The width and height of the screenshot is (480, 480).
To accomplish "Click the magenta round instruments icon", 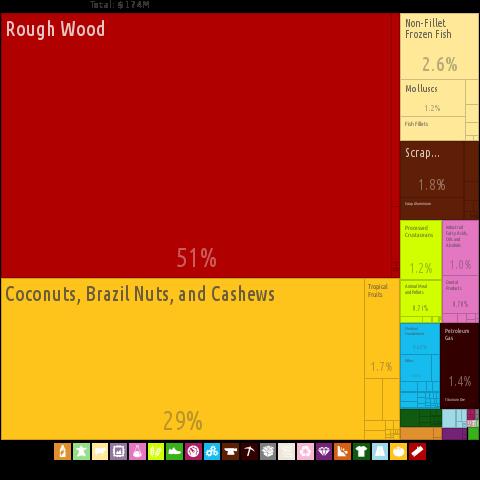I will pyautogui.click(x=193, y=452).
